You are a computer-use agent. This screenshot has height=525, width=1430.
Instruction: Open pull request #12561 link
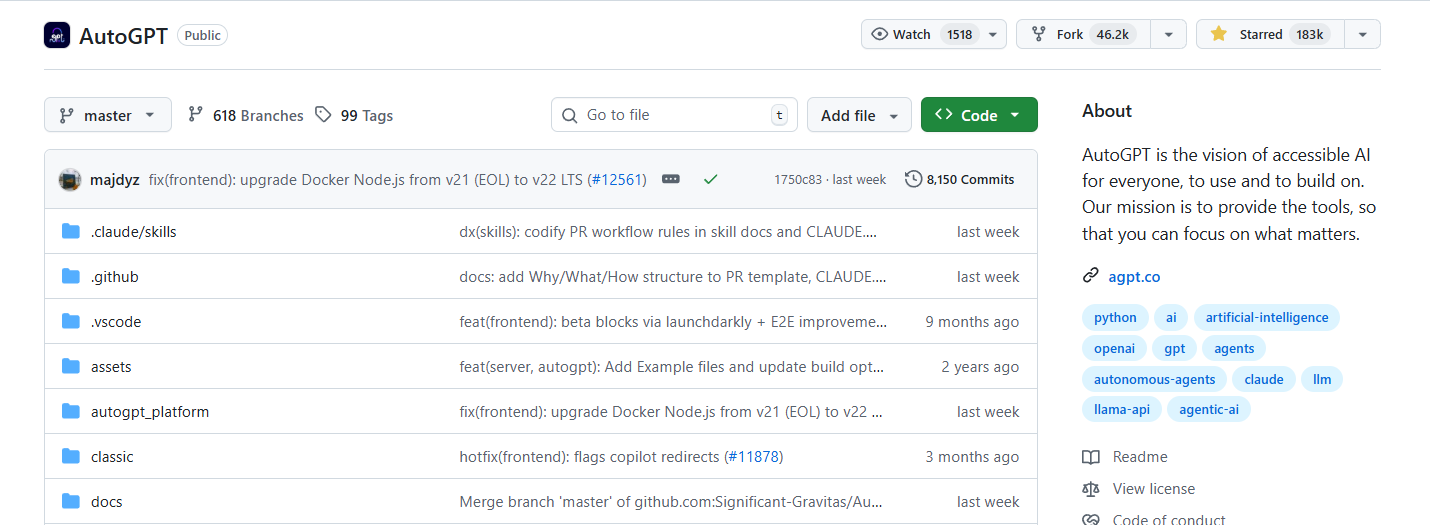click(x=617, y=180)
